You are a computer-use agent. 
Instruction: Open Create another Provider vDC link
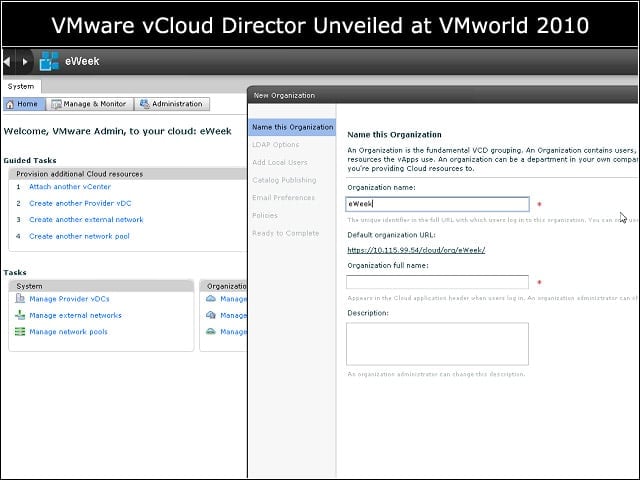coord(80,203)
